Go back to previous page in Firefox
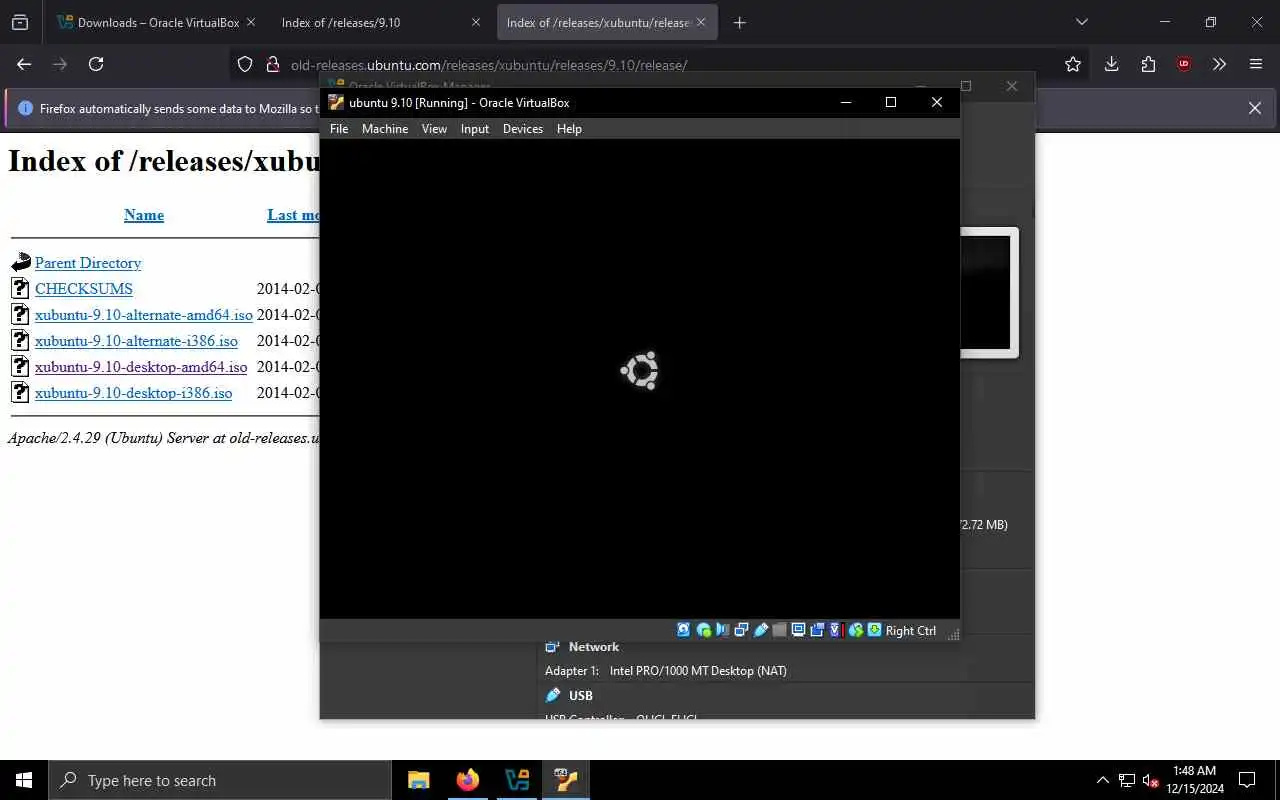The height and width of the screenshot is (800, 1280). [24, 64]
